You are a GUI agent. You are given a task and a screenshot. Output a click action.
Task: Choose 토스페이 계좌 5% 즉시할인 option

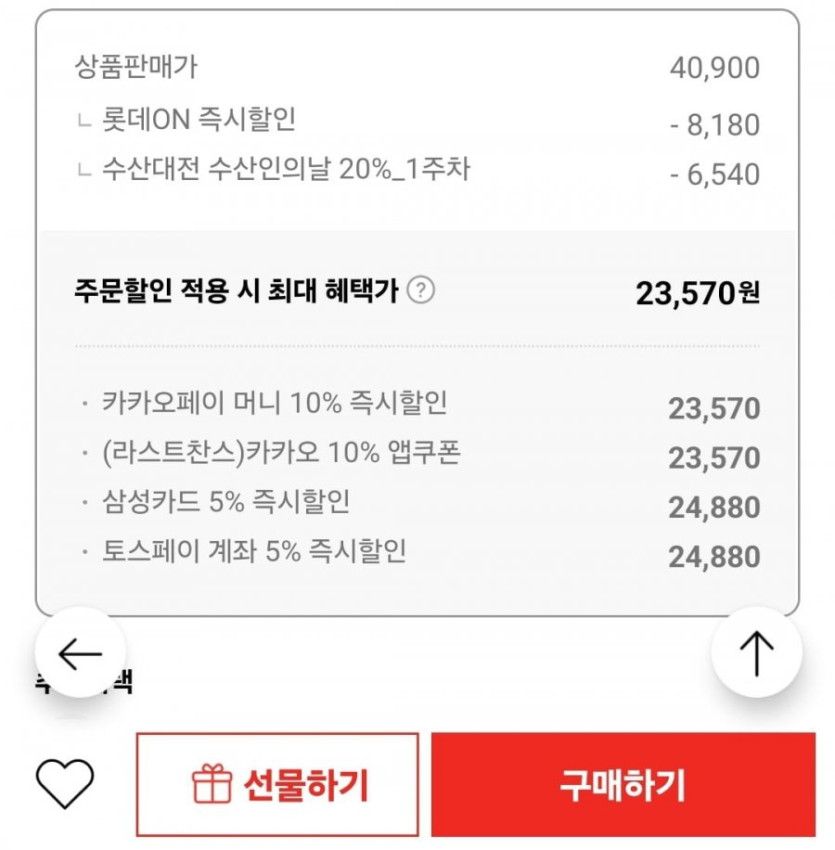point(254,551)
